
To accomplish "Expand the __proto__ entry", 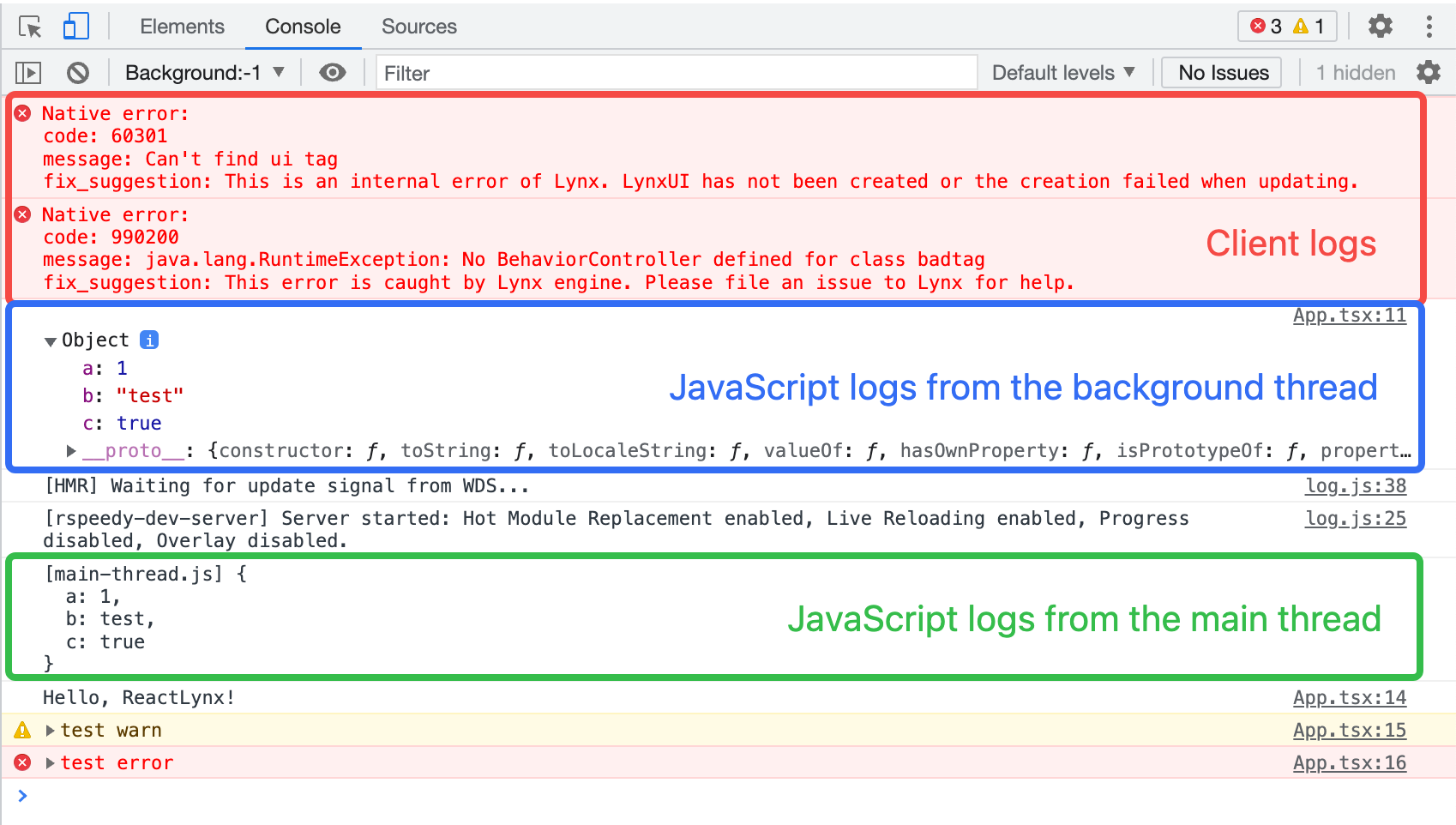I will click(x=71, y=450).
